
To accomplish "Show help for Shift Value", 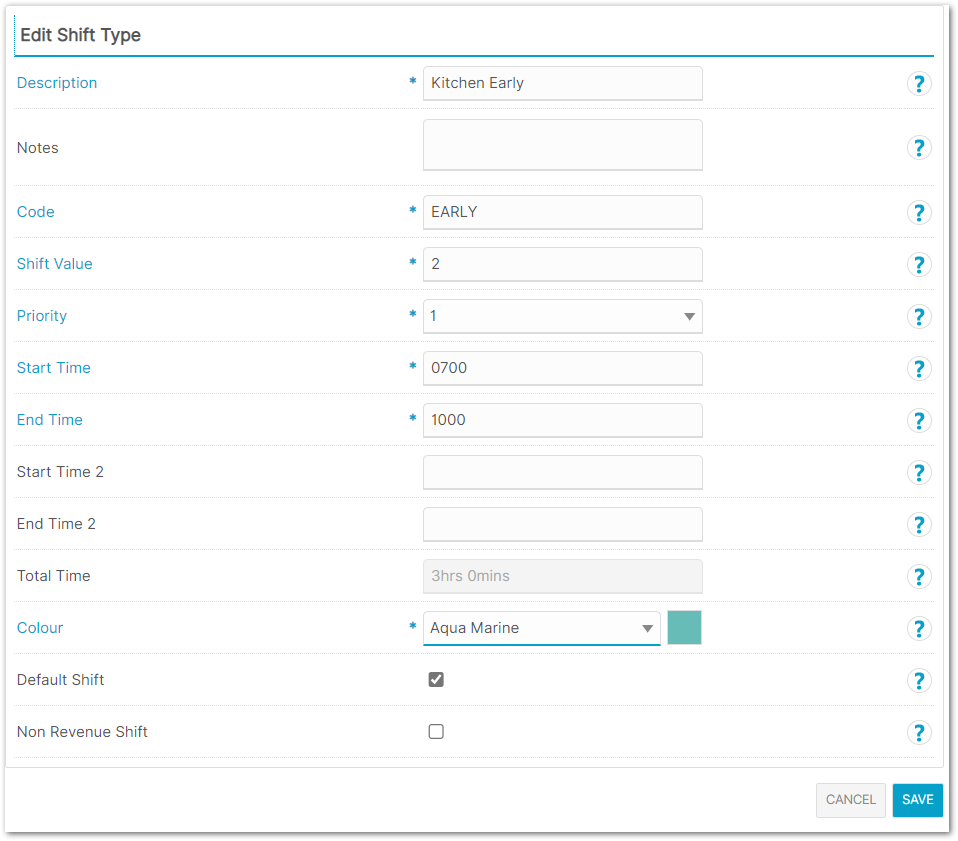I will pos(919,264).
